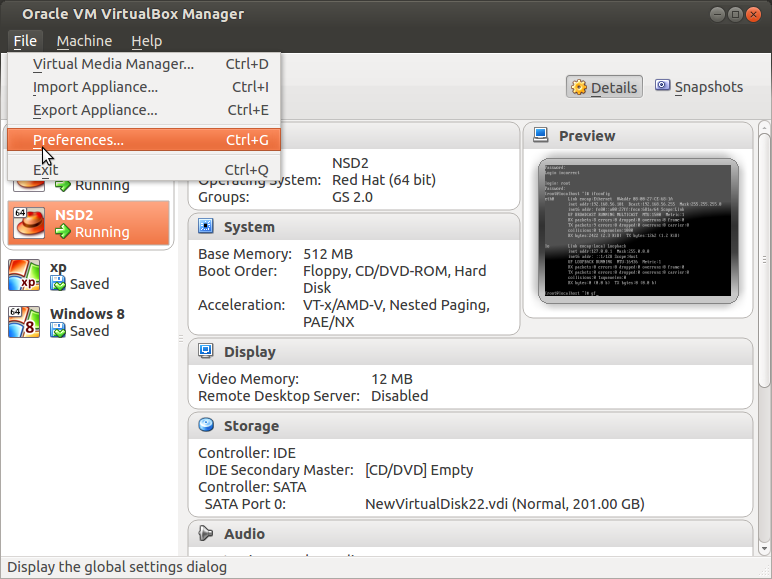772x579 pixels.
Task: Open the Storage section header
Action: (x=470, y=425)
